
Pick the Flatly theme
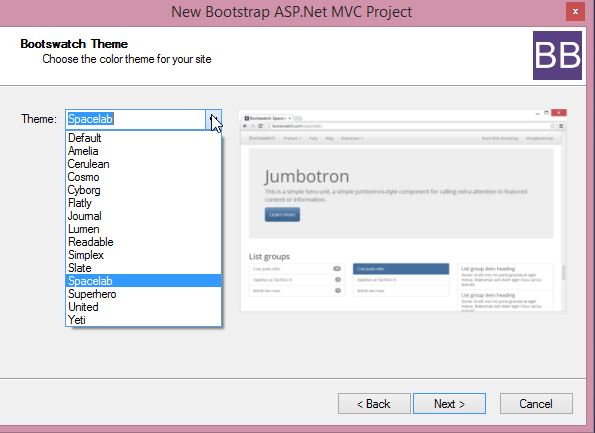pyautogui.click(x=143, y=203)
